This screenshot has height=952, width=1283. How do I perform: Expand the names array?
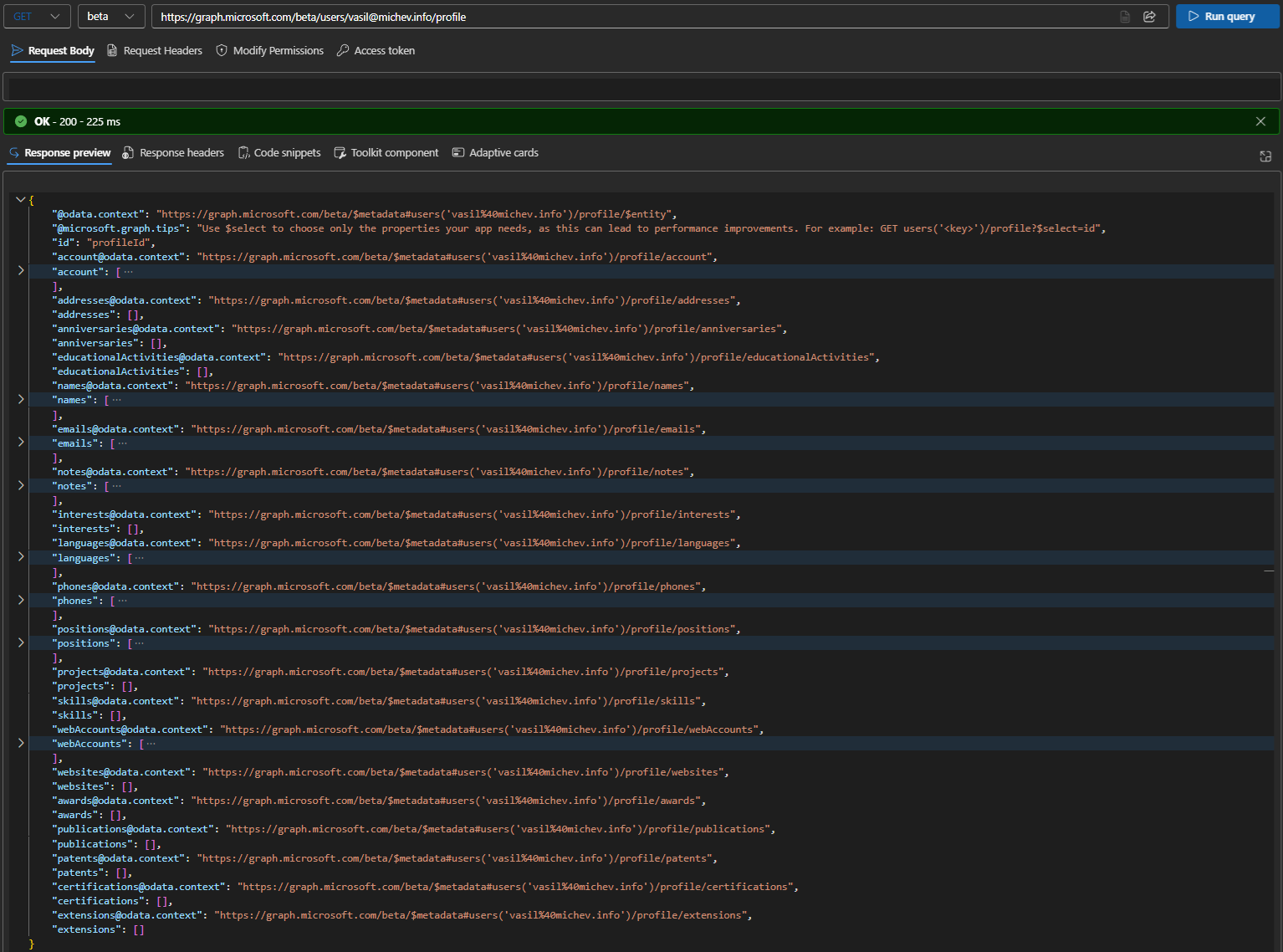coord(21,399)
